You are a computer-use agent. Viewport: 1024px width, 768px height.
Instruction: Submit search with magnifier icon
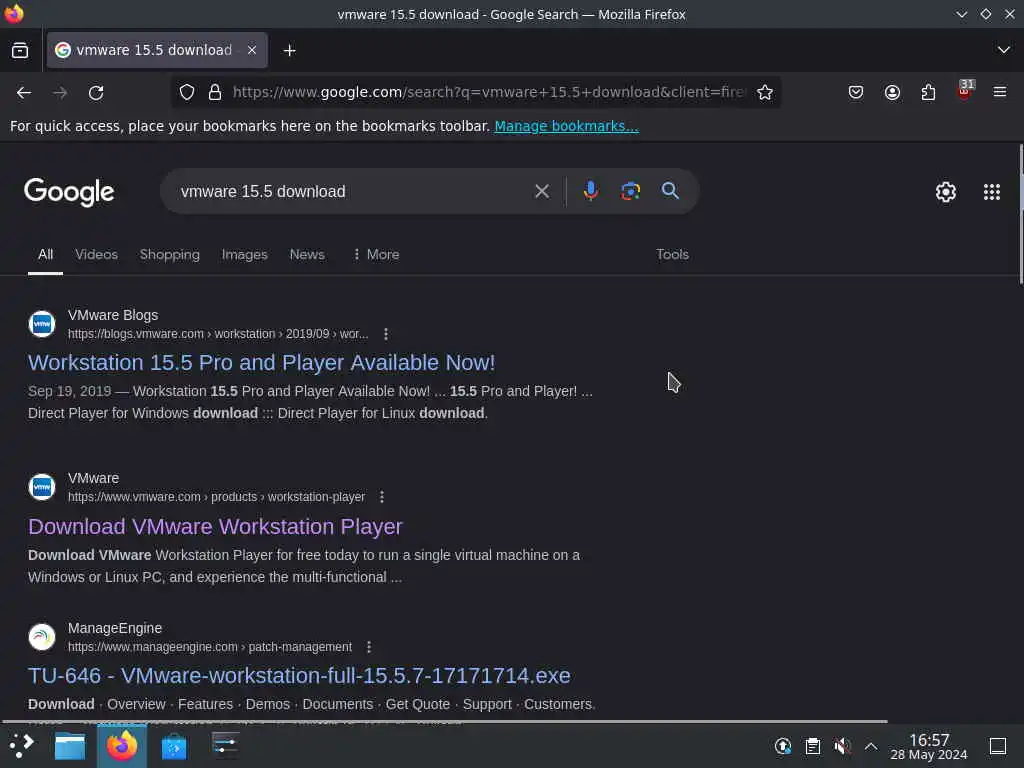(x=670, y=191)
